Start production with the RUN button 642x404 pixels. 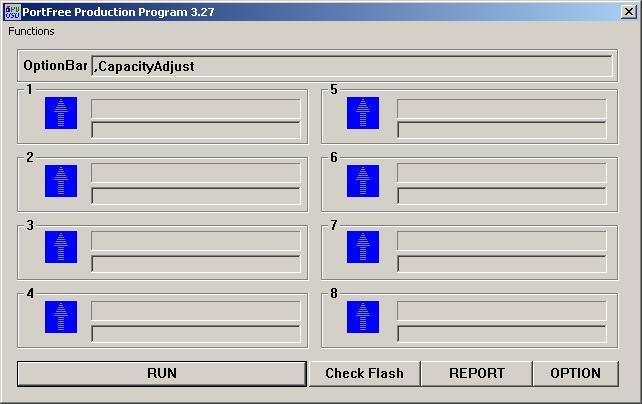point(162,373)
